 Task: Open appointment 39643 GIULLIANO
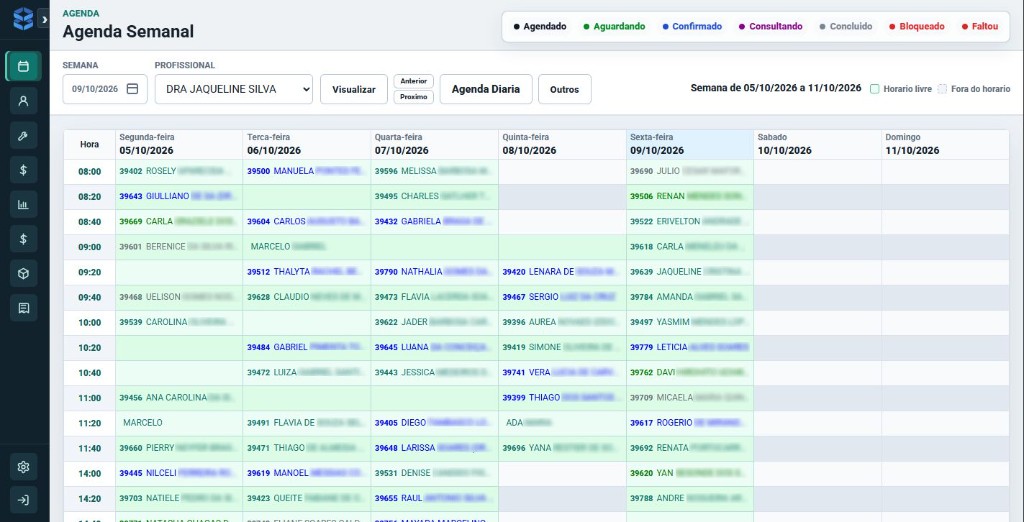[179, 196]
